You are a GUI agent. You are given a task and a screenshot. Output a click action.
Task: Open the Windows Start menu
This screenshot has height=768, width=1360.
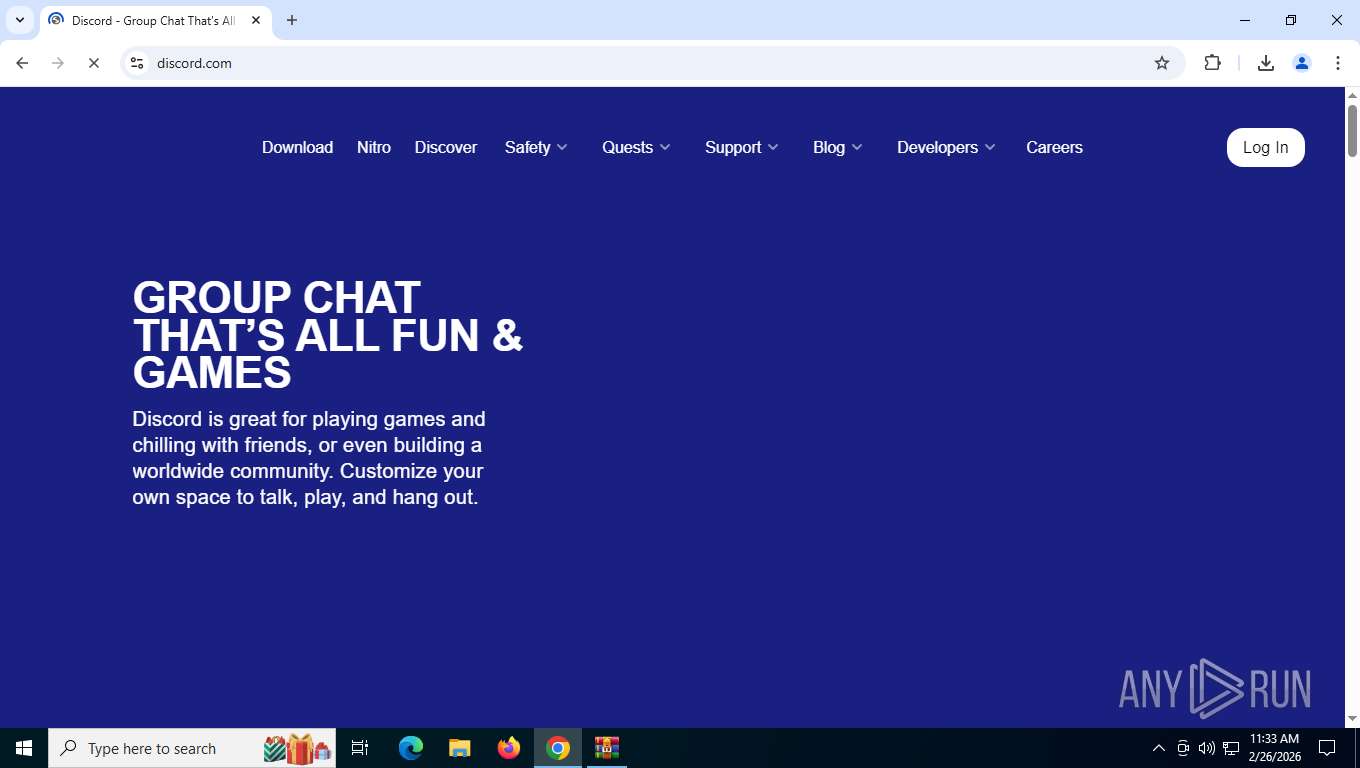[x=24, y=748]
